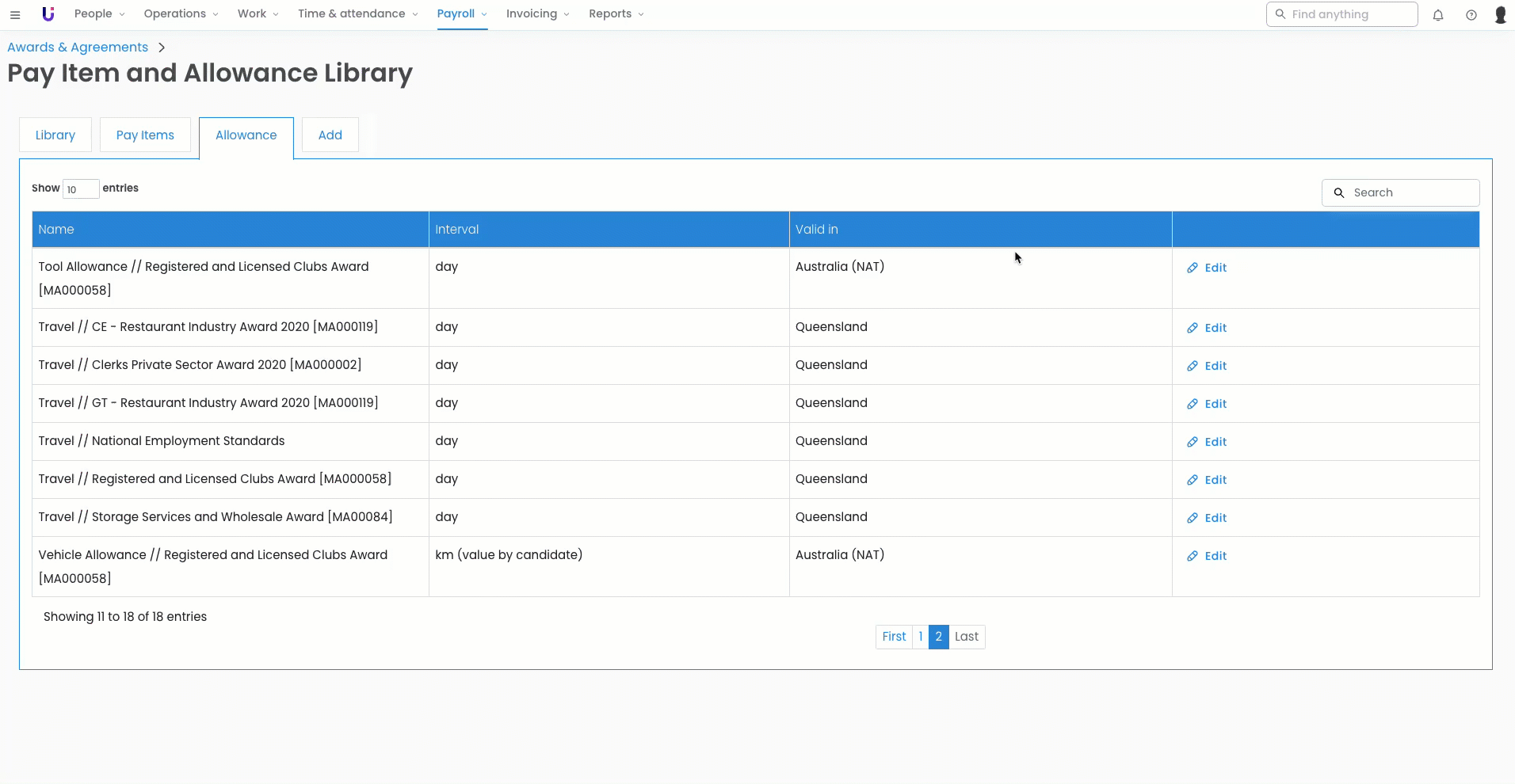Open the user profile avatar
This screenshot has width=1515, height=784.
[1500, 15]
